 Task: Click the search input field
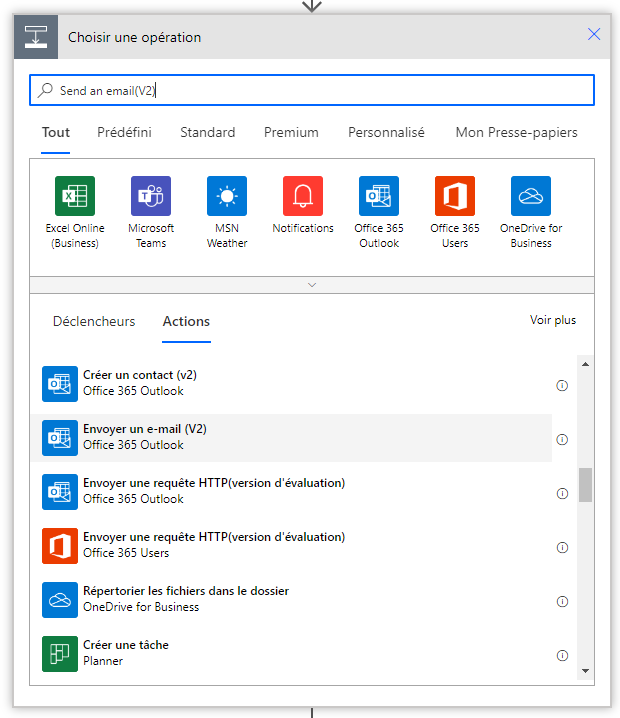(x=312, y=90)
